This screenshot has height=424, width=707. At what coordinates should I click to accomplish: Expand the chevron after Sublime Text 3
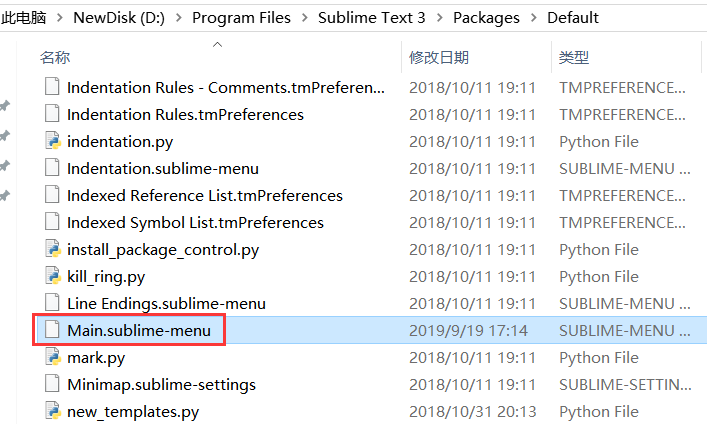coord(439,18)
